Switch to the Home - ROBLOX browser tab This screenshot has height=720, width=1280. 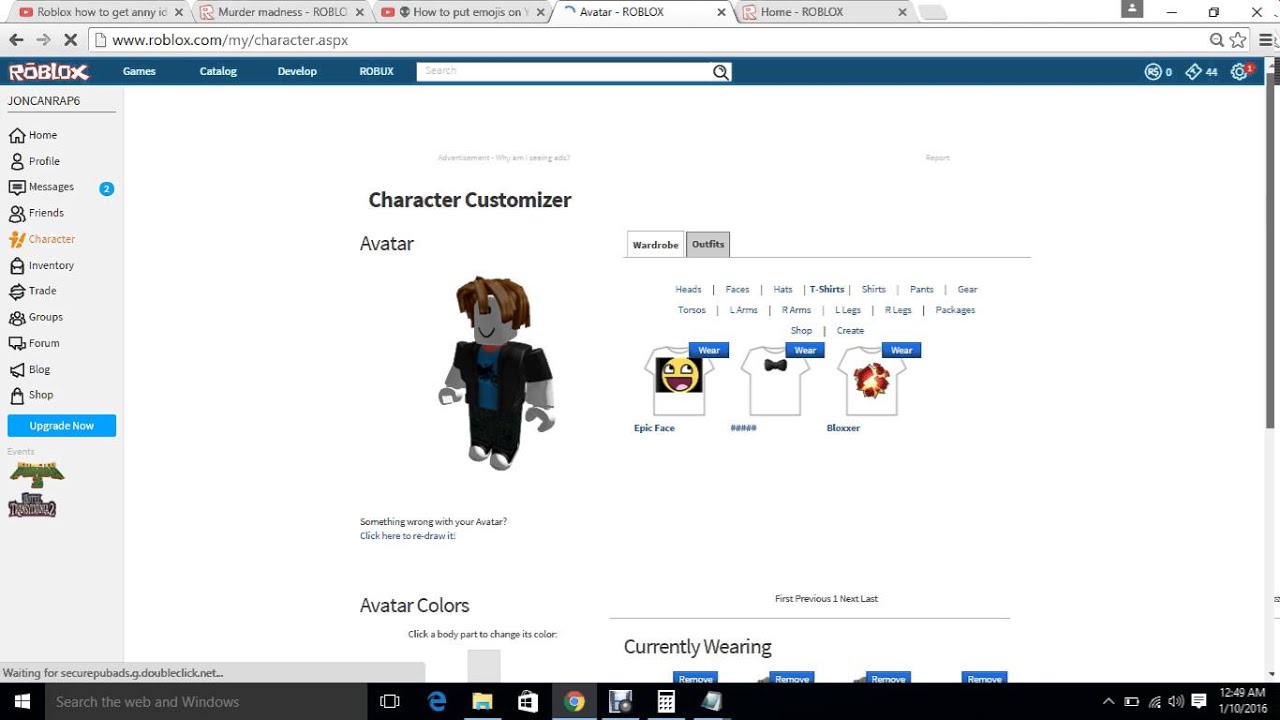[x=822, y=12]
